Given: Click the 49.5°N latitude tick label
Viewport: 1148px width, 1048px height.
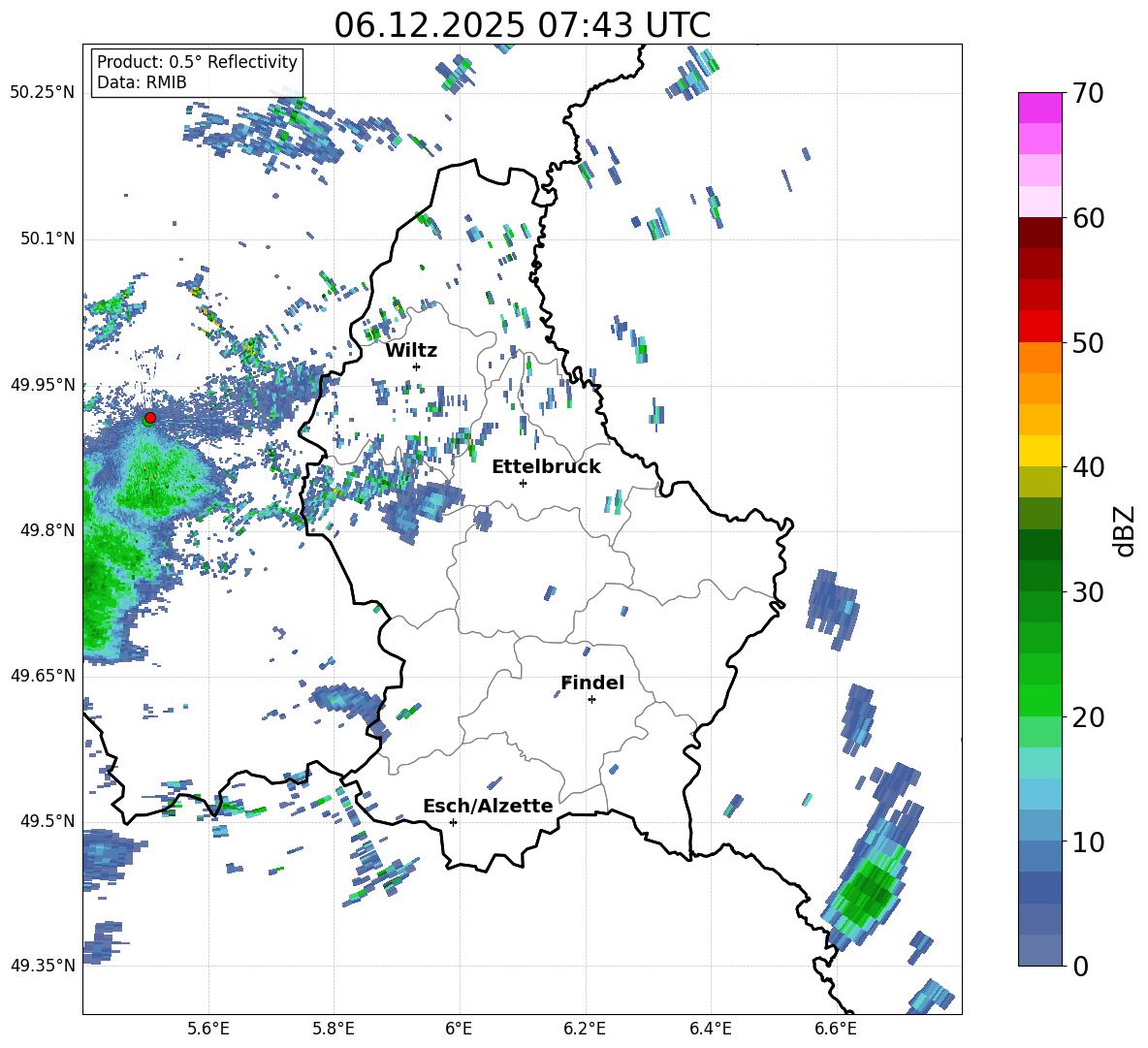Looking at the screenshot, I should click(x=47, y=821).
